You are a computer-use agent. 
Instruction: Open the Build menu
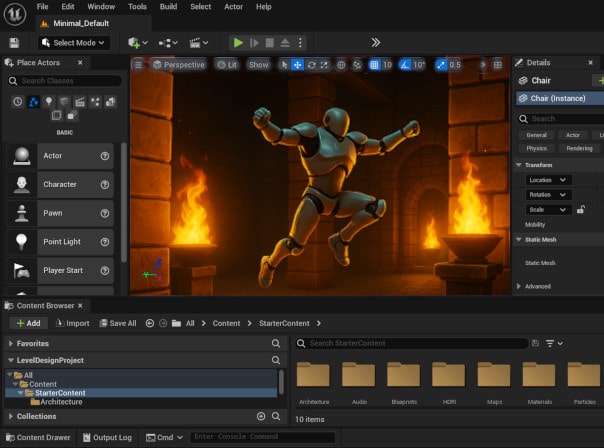coord(168,6)
